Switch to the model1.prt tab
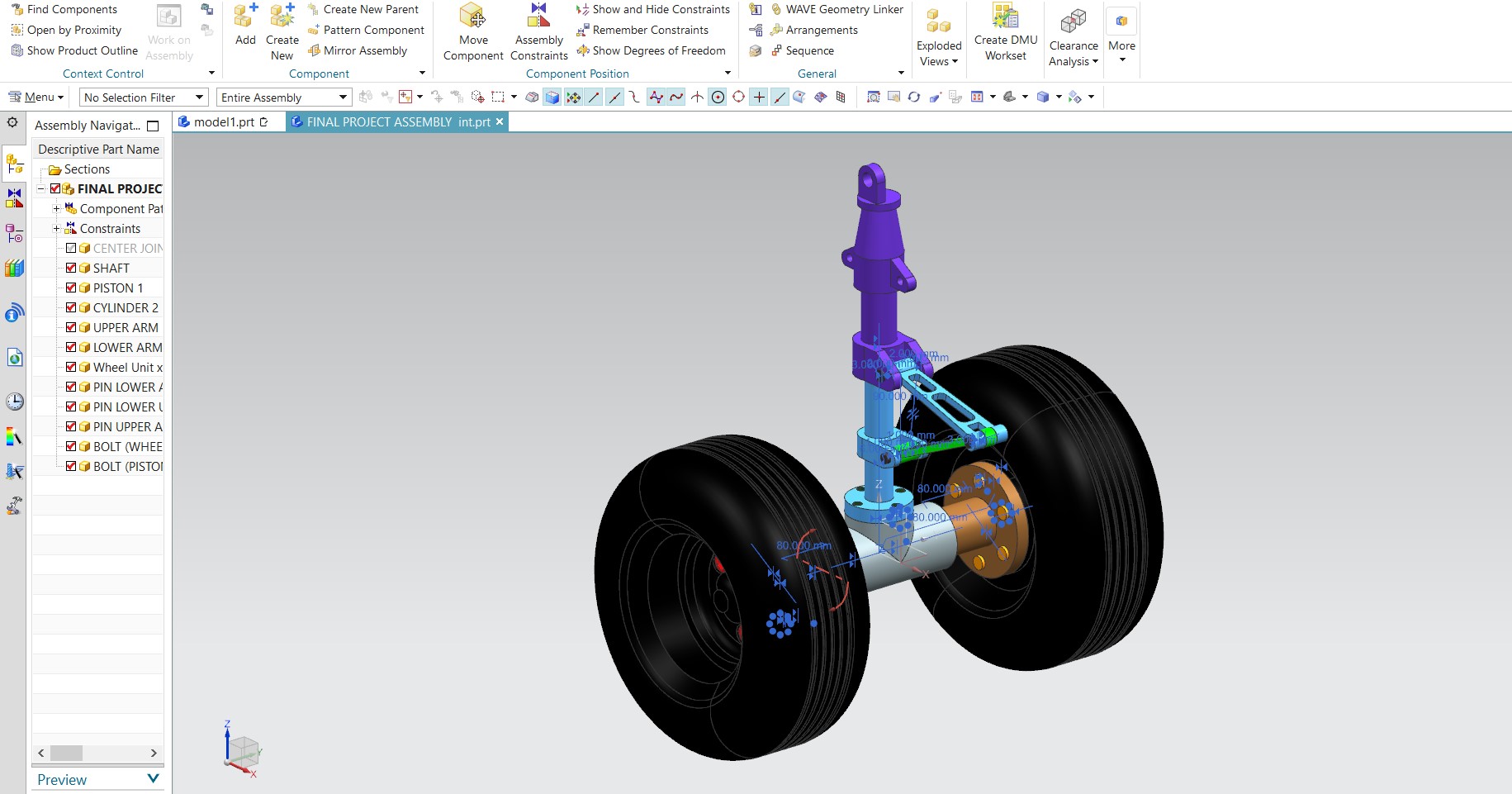The image size is (1512, 794). pos(223,122)
